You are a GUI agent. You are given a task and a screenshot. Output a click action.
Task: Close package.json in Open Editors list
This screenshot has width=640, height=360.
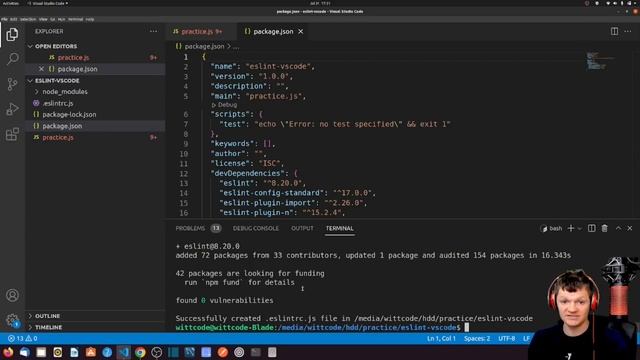pos(41,69)
